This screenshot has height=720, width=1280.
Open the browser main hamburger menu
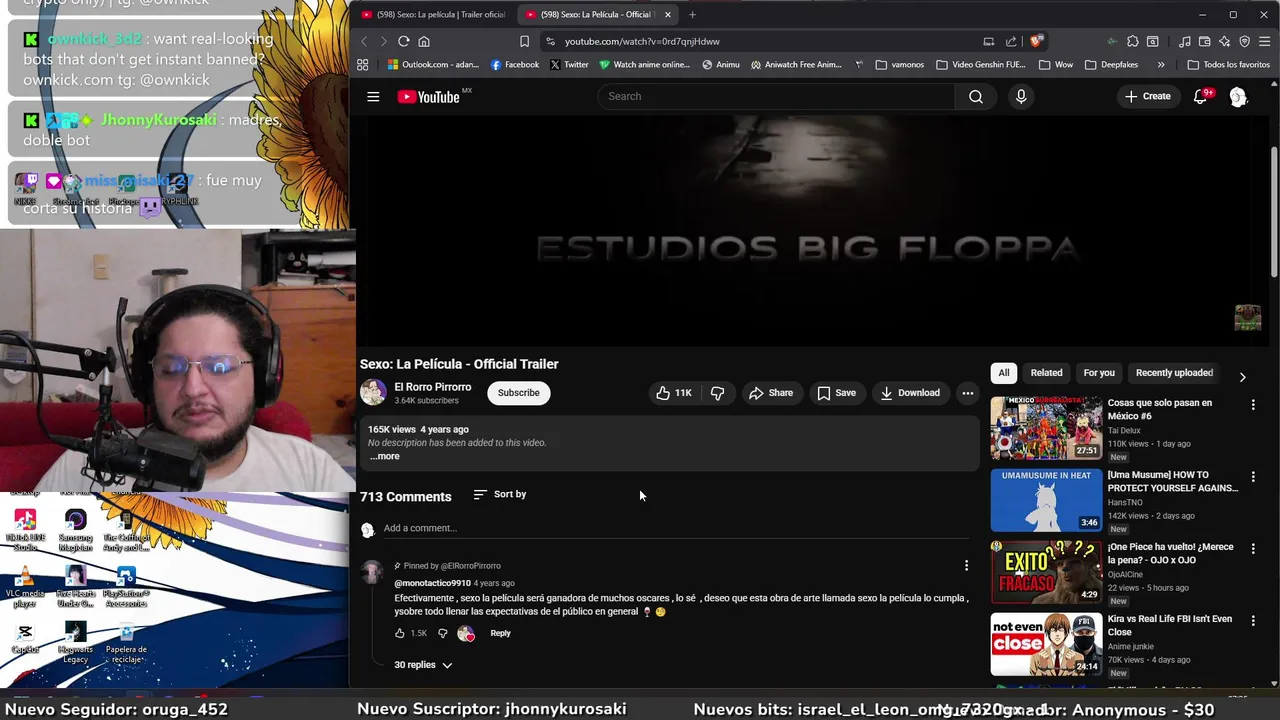(1265, 41)
